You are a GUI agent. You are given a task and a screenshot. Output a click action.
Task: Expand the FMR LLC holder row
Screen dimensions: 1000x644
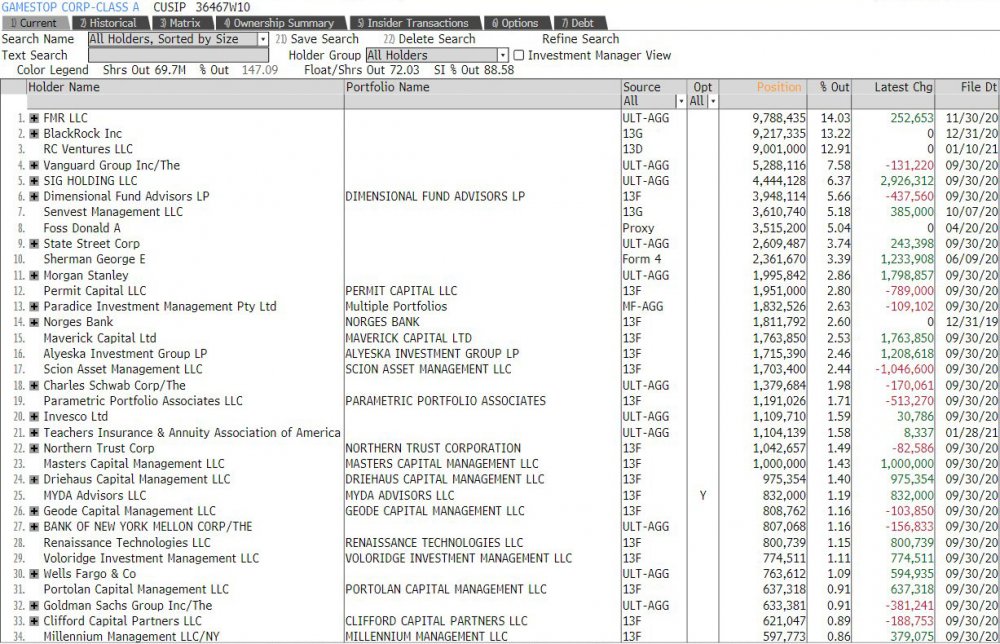35,118
